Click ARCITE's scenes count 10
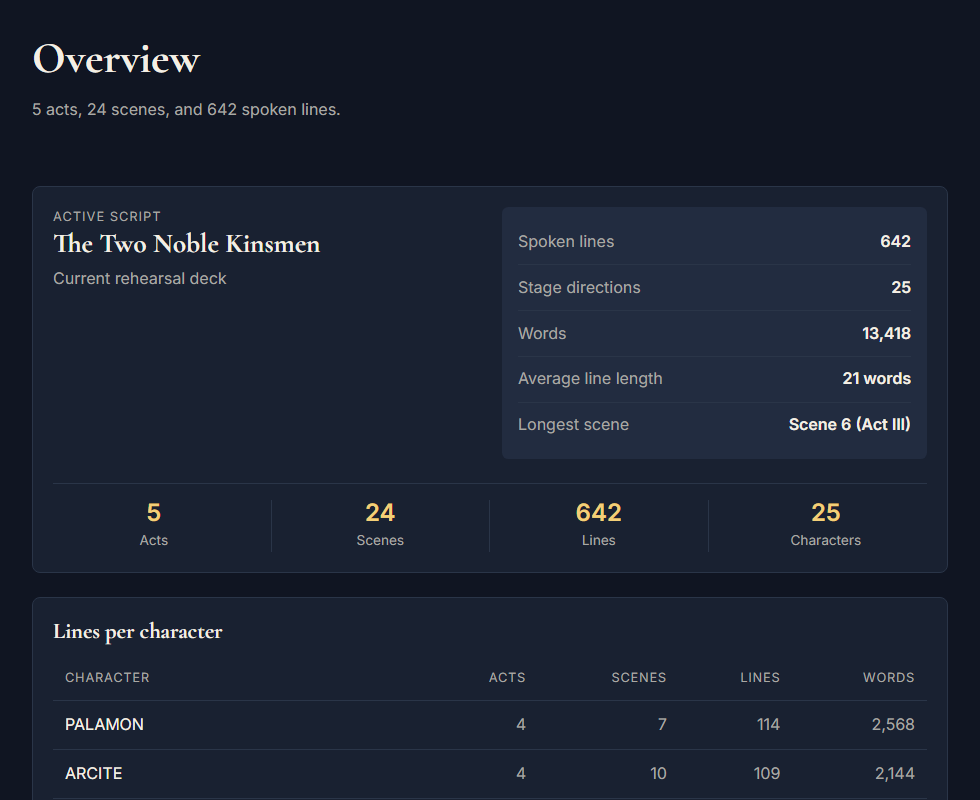The image size is (980, 800). [x=658, y=774]
